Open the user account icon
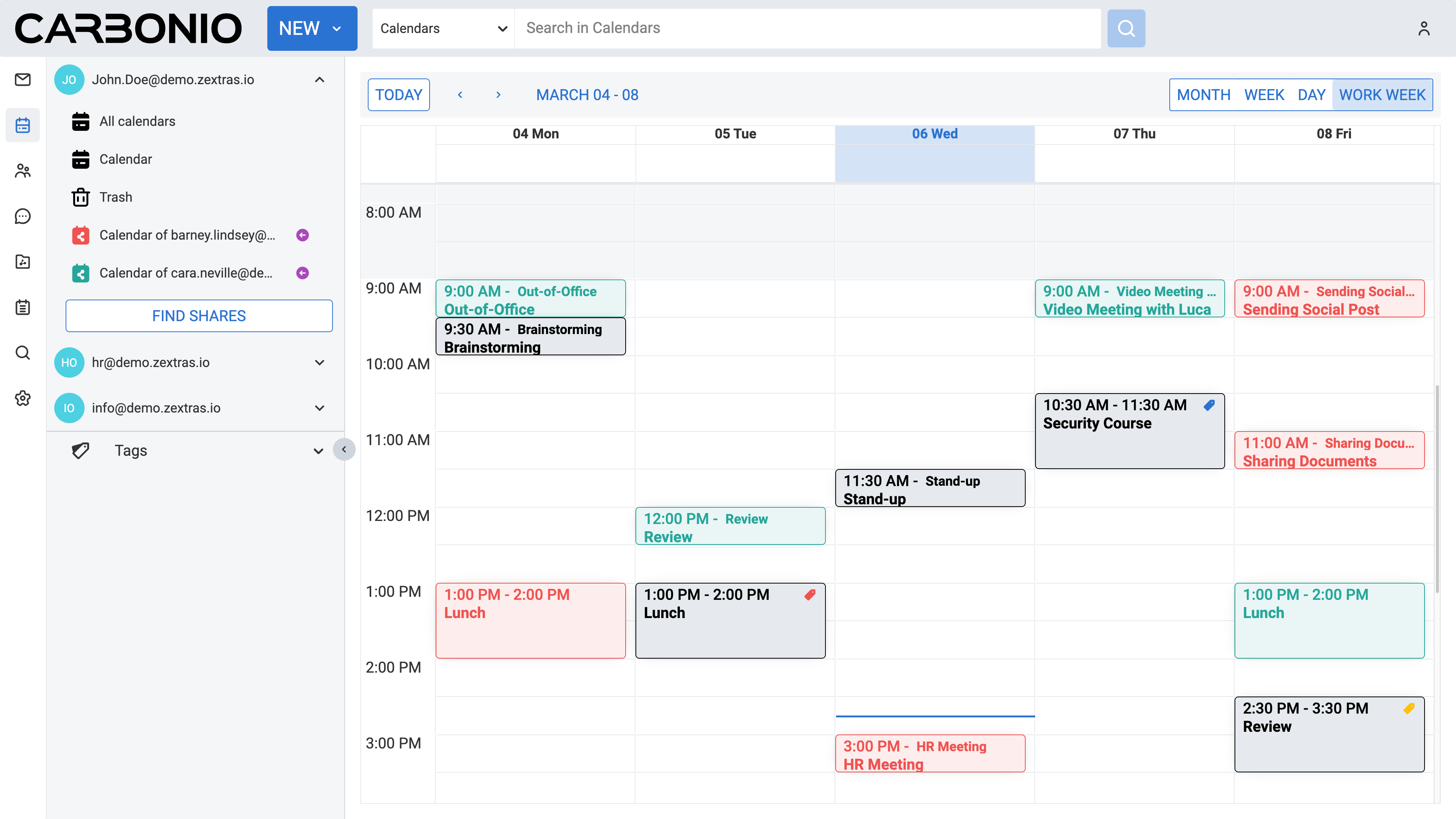This screenshot has height=819, width=1456. (x=1423, y=28)
